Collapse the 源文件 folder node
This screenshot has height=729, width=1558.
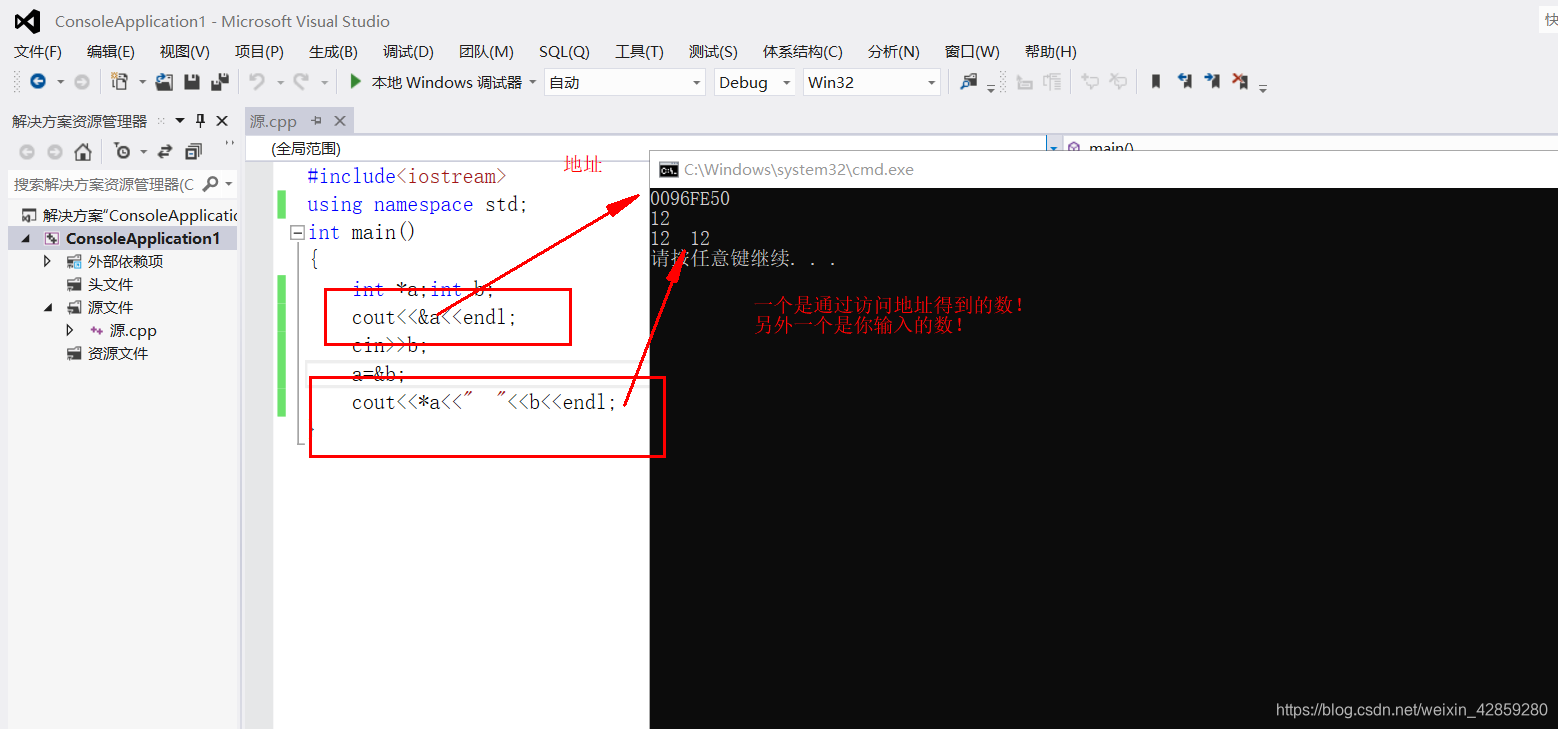click(x=47, y=307)
